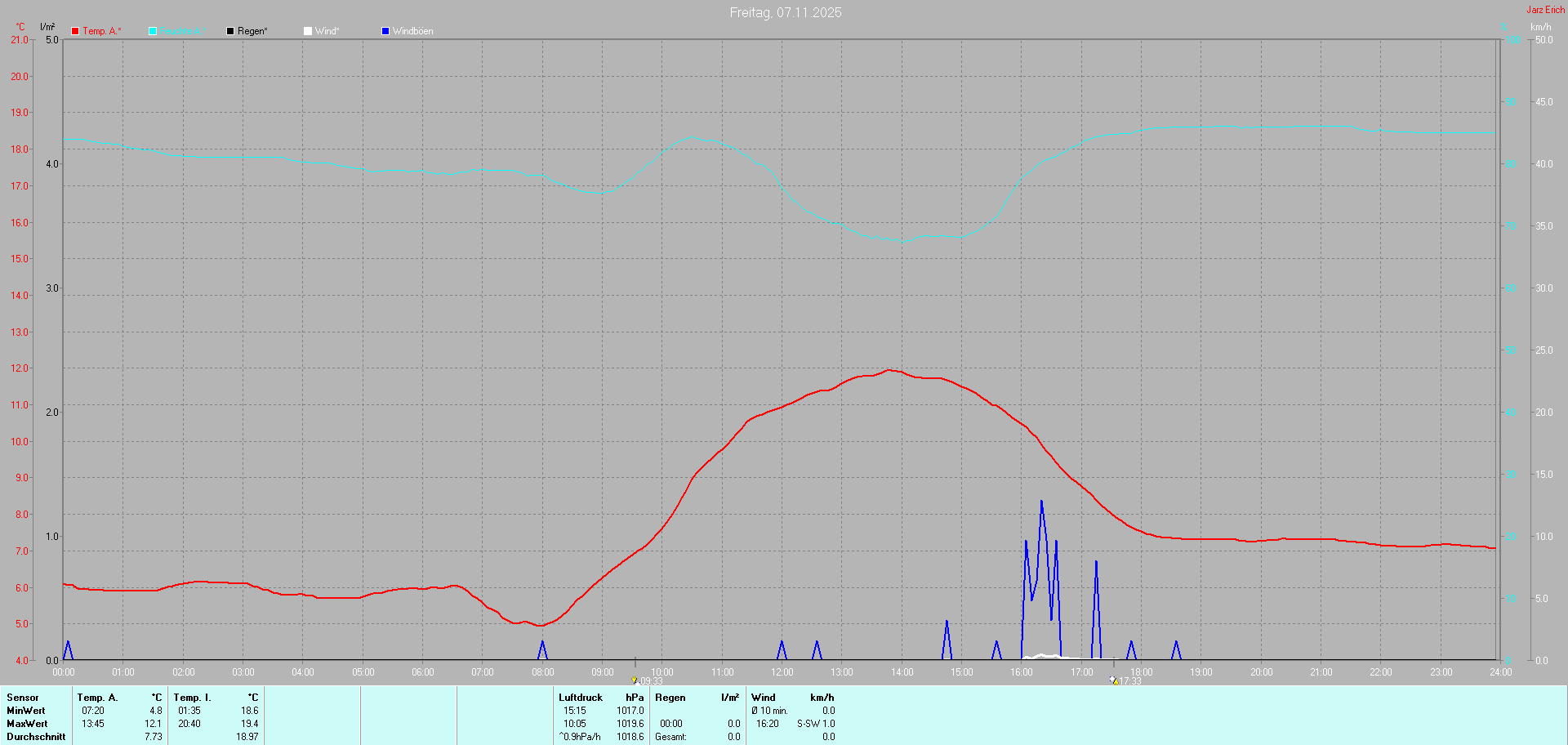Click the 12:00 time axis label
Viewport: 1568px width, 745px height.
(x=782, y=672)
